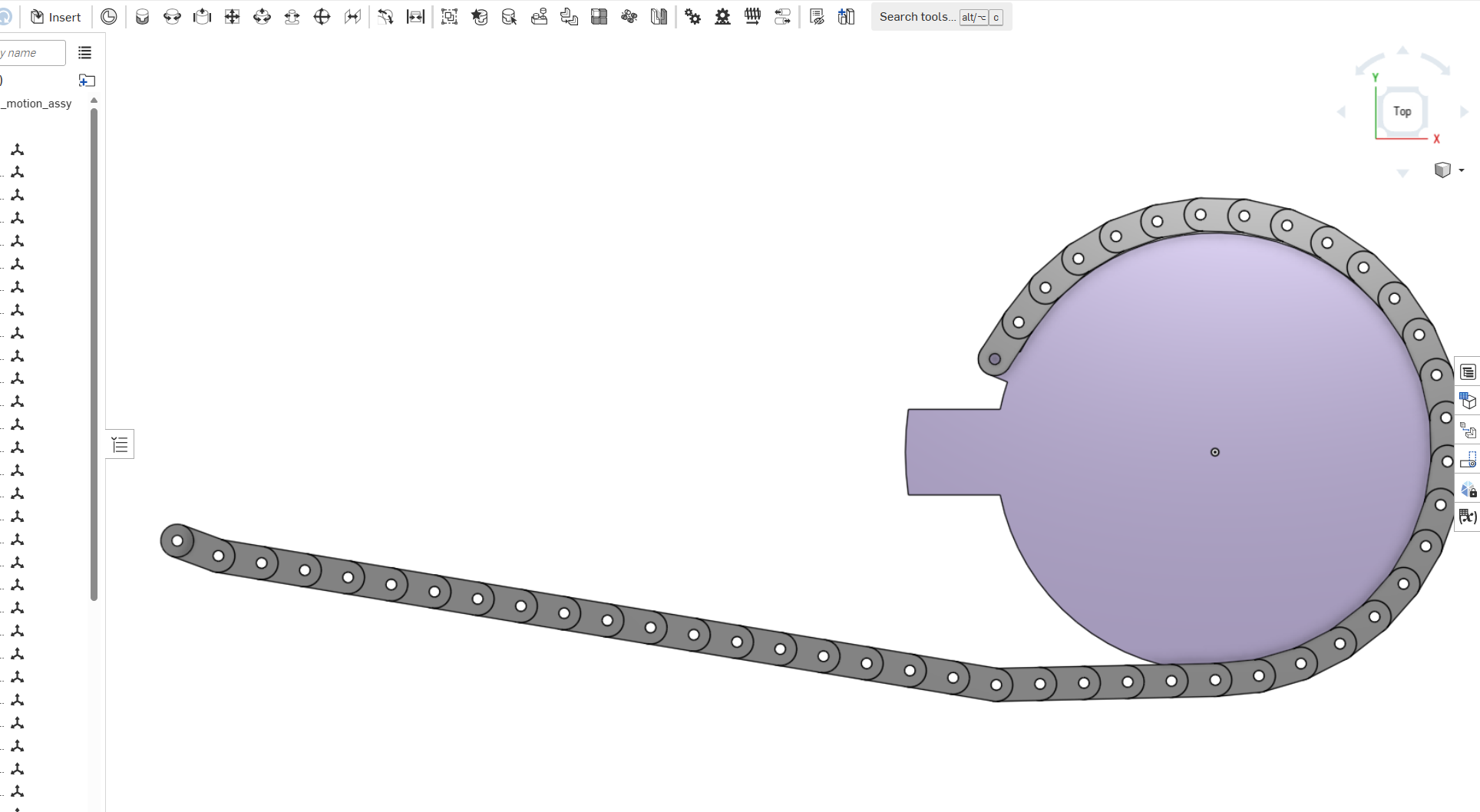Screen dimensions: 1480x812
Task: Select the Linear coupler relation tool
Action: 782,16
